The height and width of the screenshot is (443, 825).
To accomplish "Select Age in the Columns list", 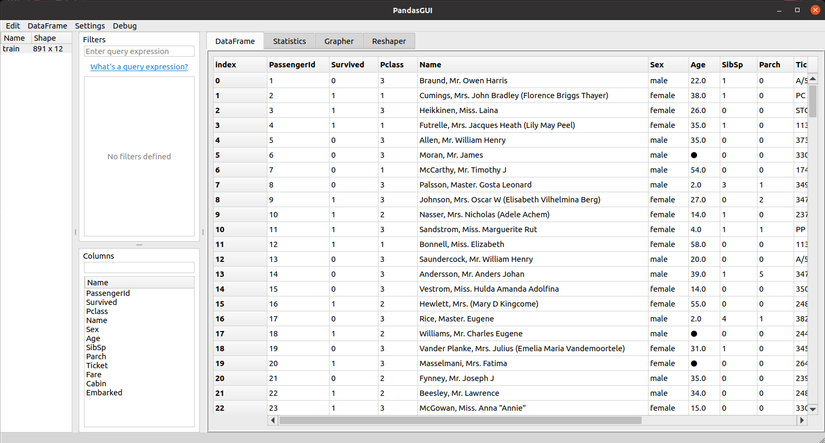I will point(93,338).
